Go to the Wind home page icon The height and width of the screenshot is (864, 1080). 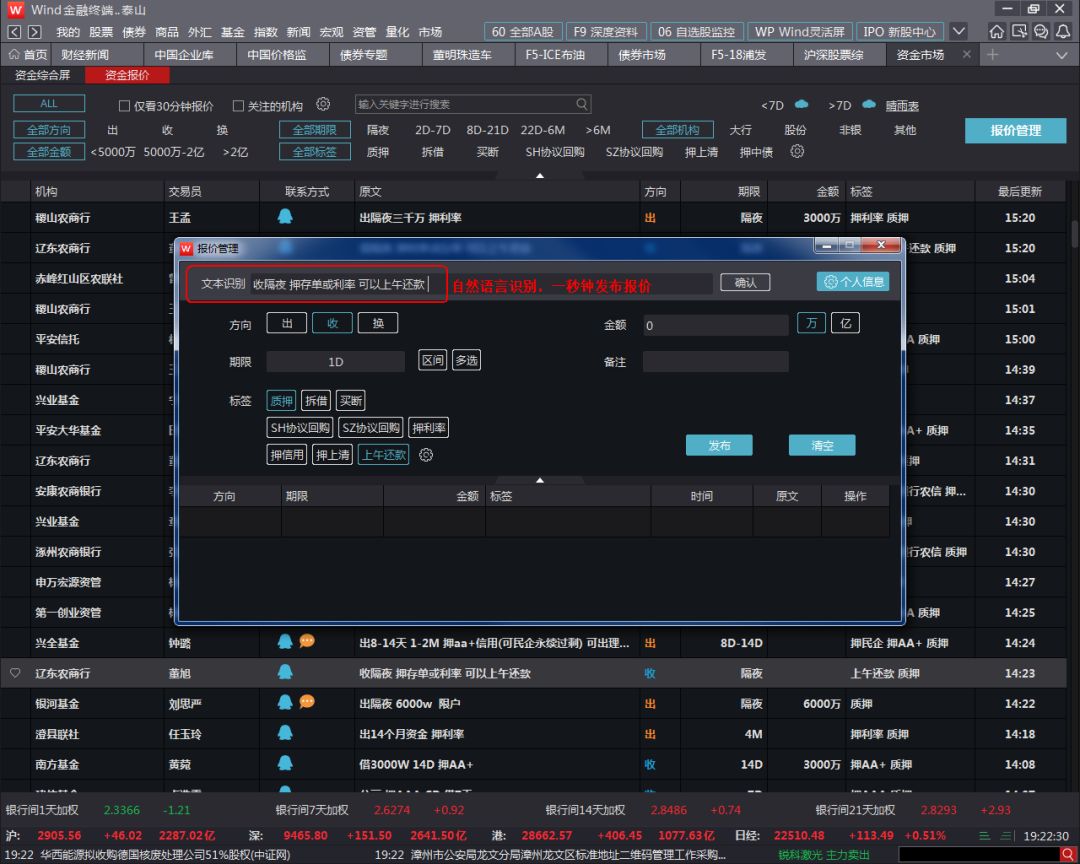click(996, 32)
